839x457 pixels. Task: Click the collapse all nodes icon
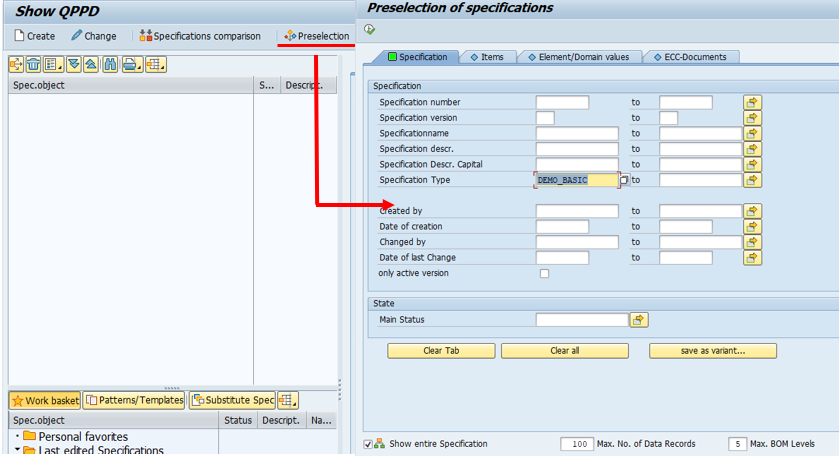tap(91, 65)
